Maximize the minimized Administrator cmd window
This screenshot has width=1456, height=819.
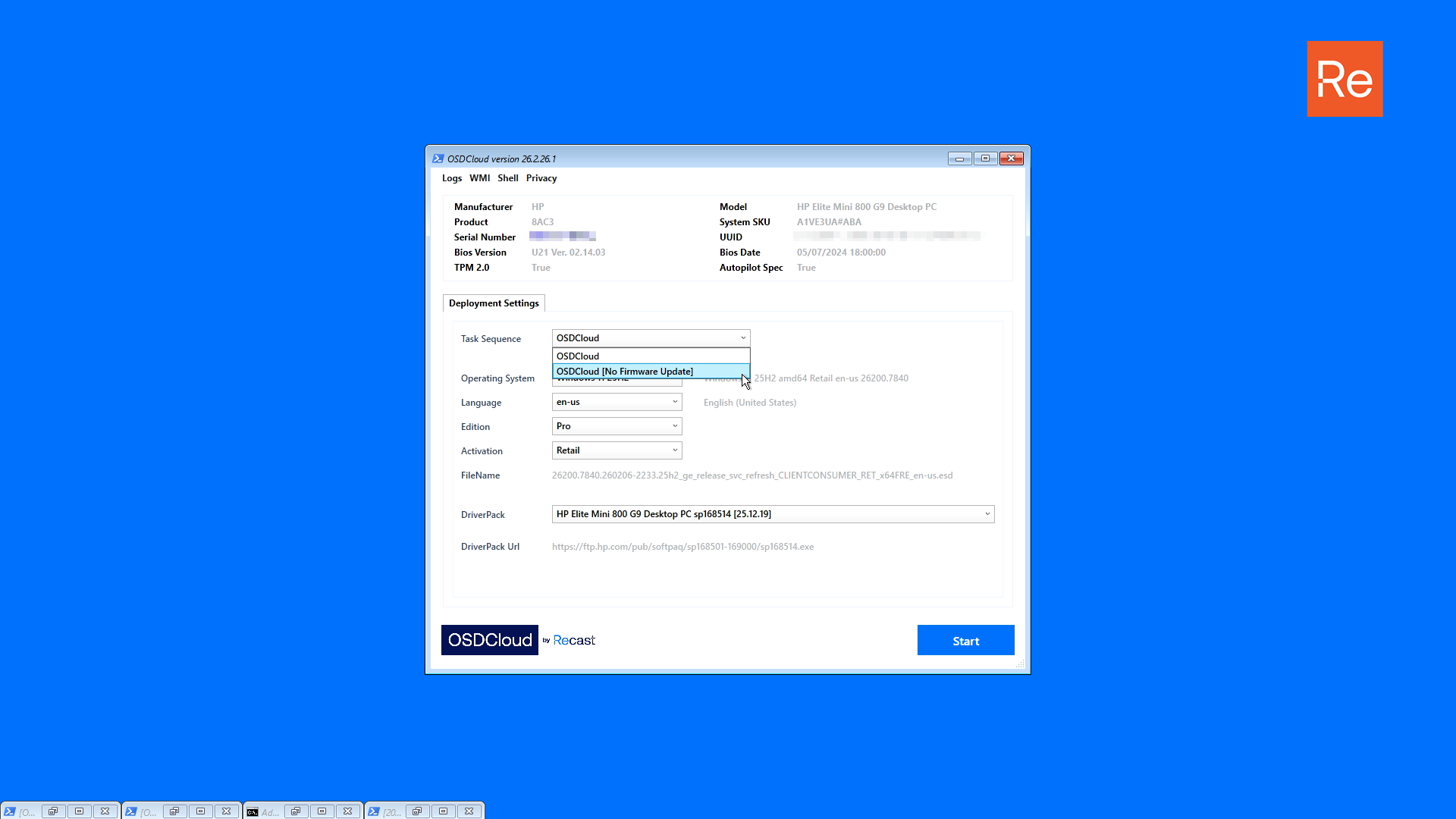click(322, 811)
